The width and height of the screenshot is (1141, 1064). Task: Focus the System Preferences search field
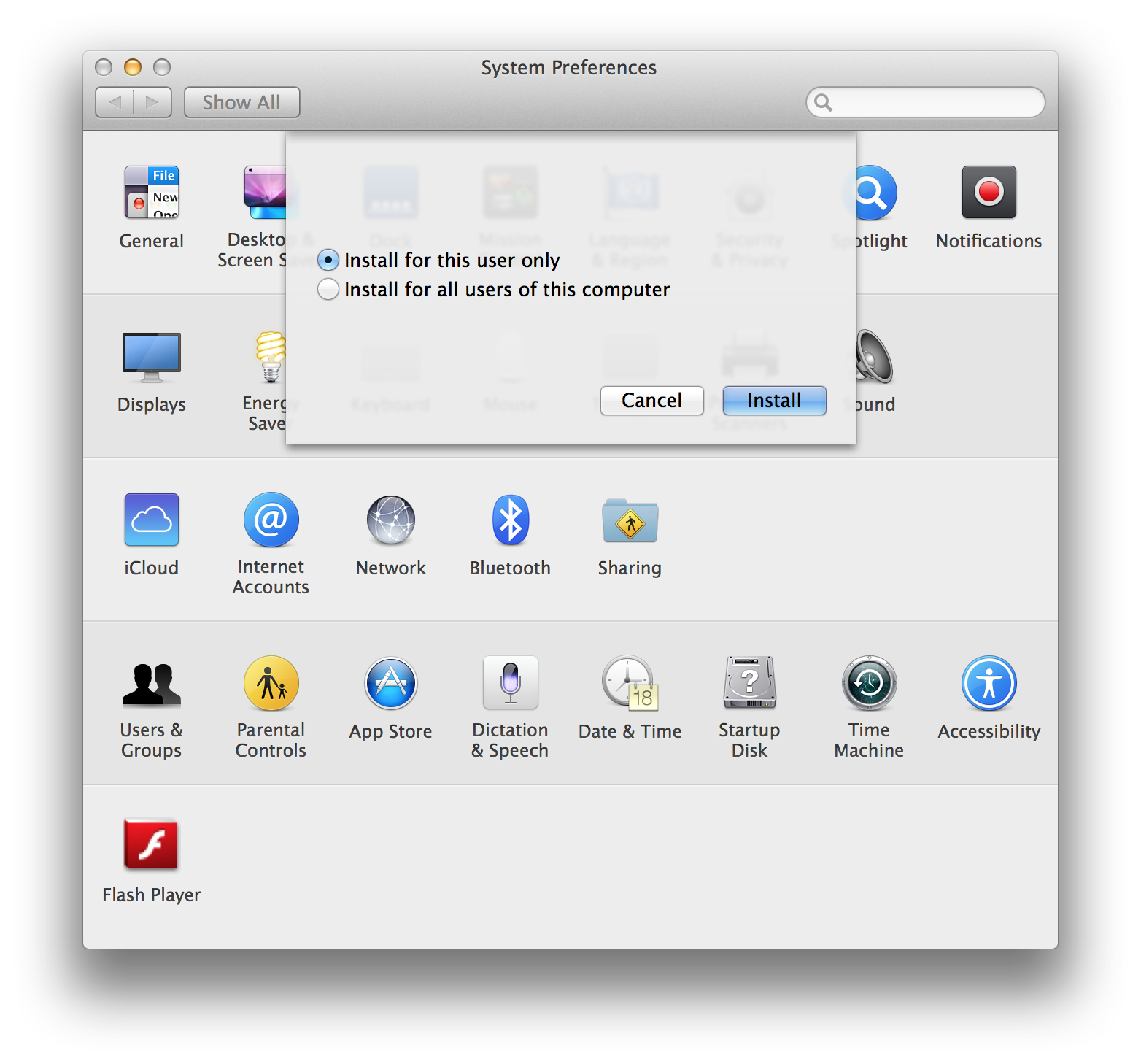pos(925,102)
